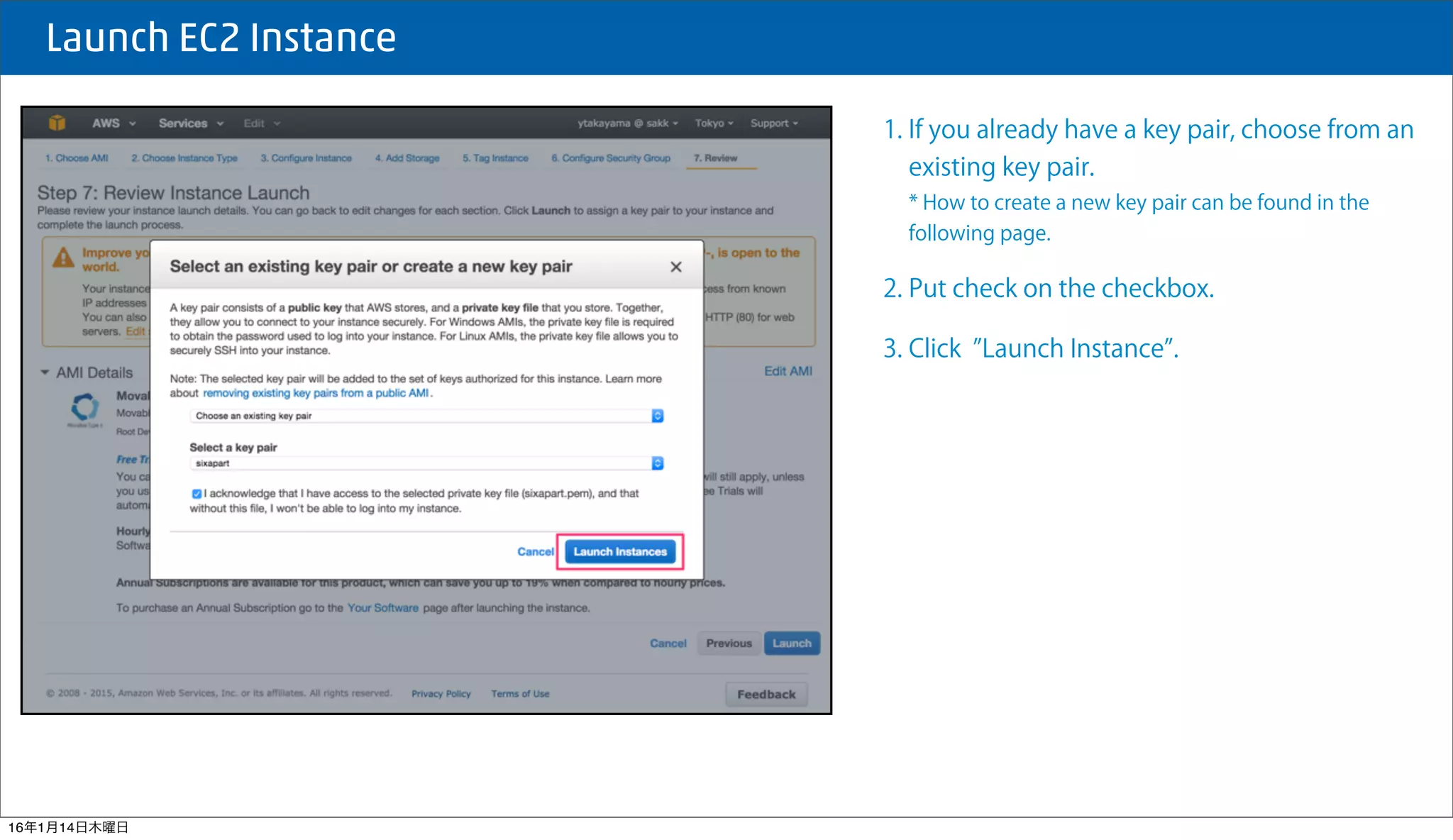
Task: Go to 3. Configure Instance step
Action: coord(306,158)
